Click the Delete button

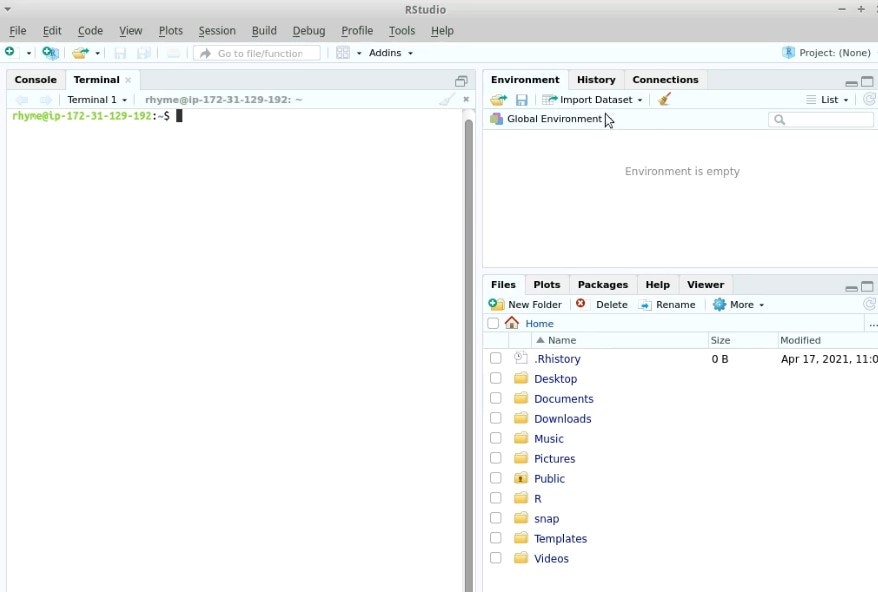[602, 305]
